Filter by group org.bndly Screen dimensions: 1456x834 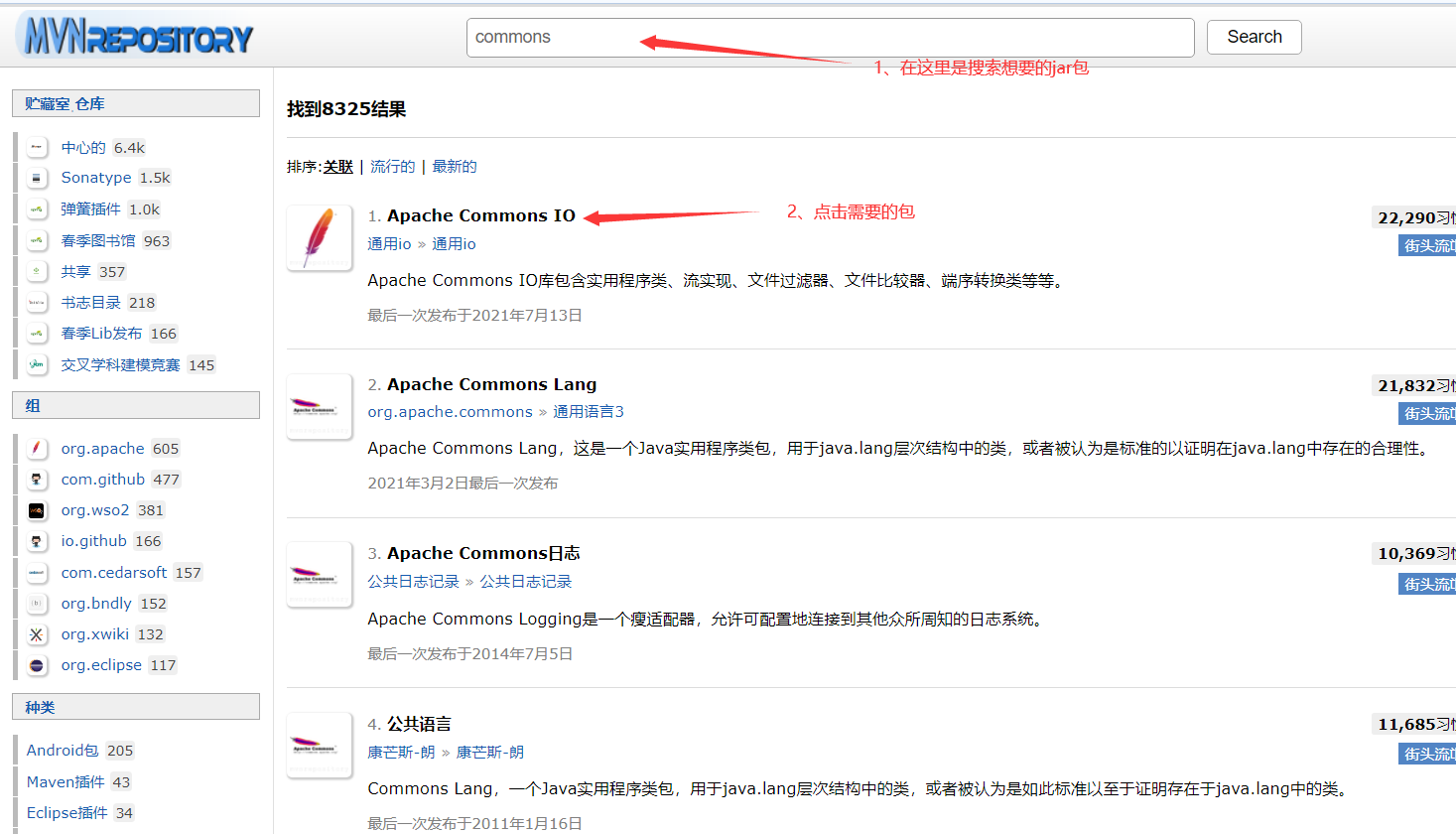(96, 604)
